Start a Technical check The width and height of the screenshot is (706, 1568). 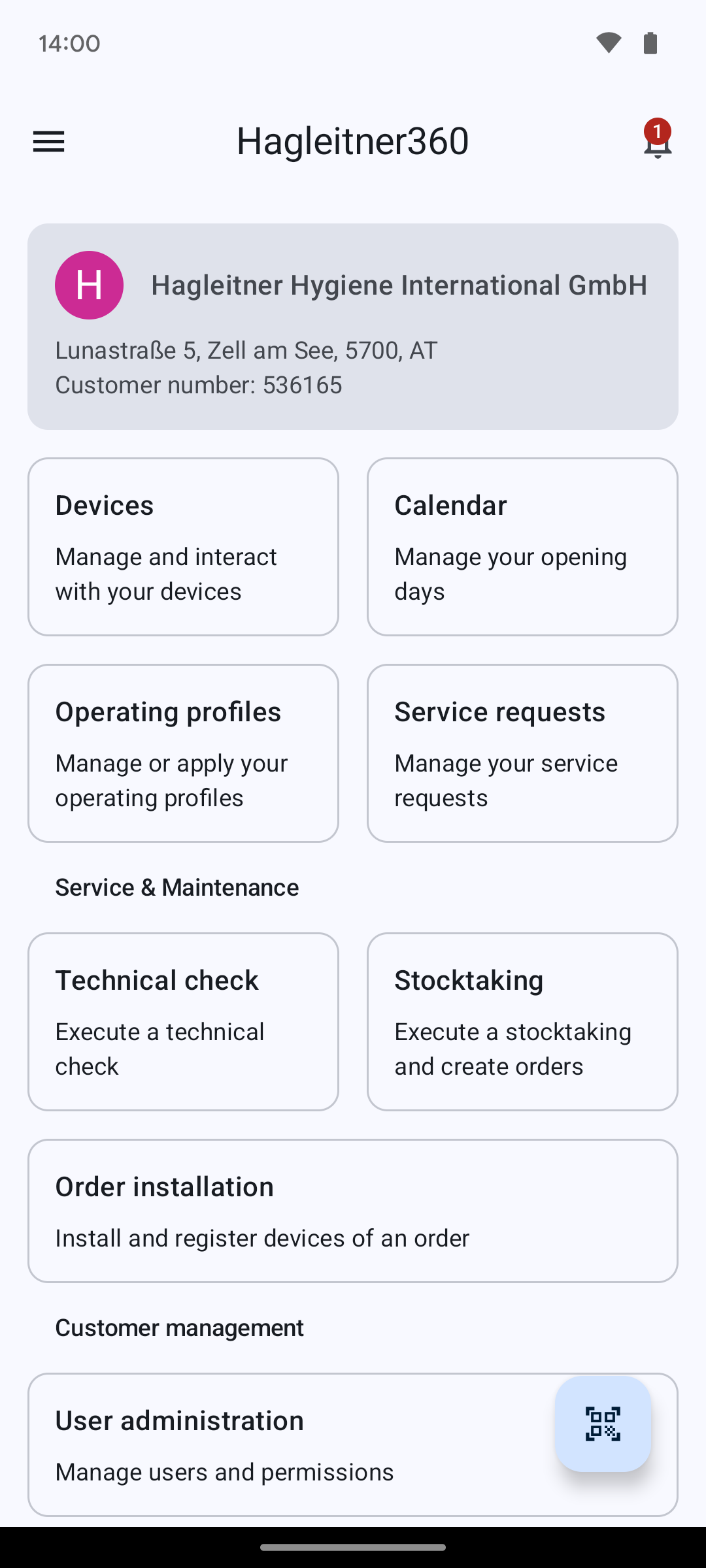pyautogui.click(x=183, y=1022)
